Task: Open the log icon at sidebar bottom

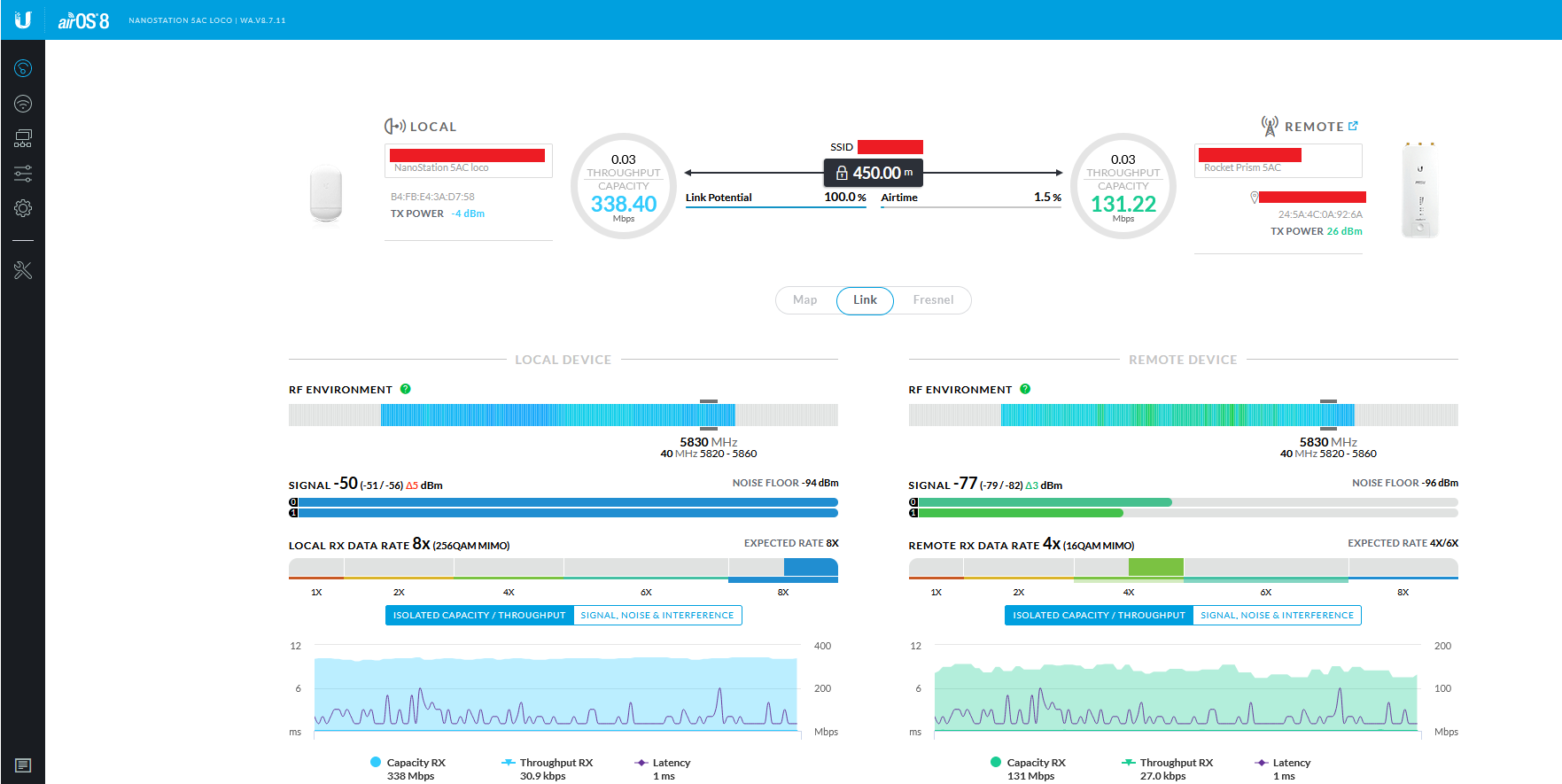Action: pos(23,765)
